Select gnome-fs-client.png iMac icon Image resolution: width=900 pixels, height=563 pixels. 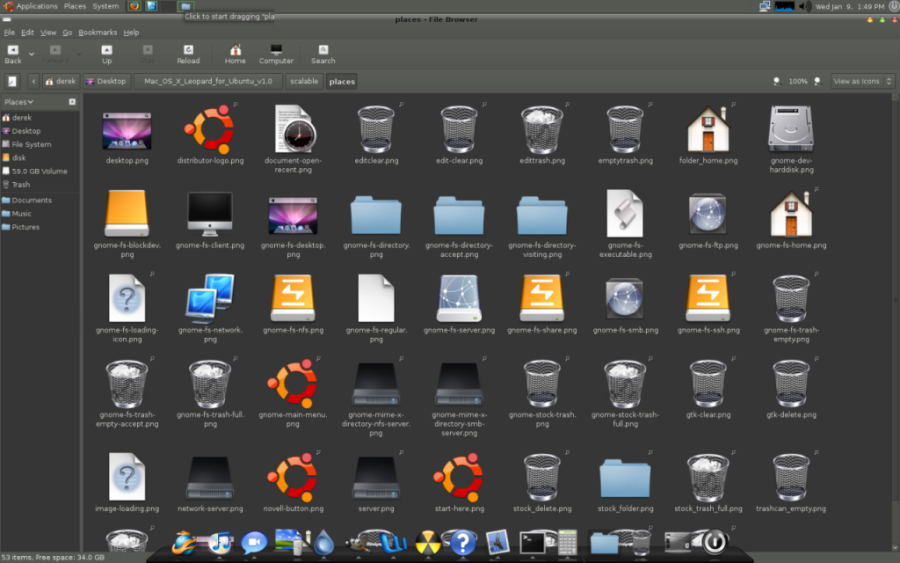[210, 214]
